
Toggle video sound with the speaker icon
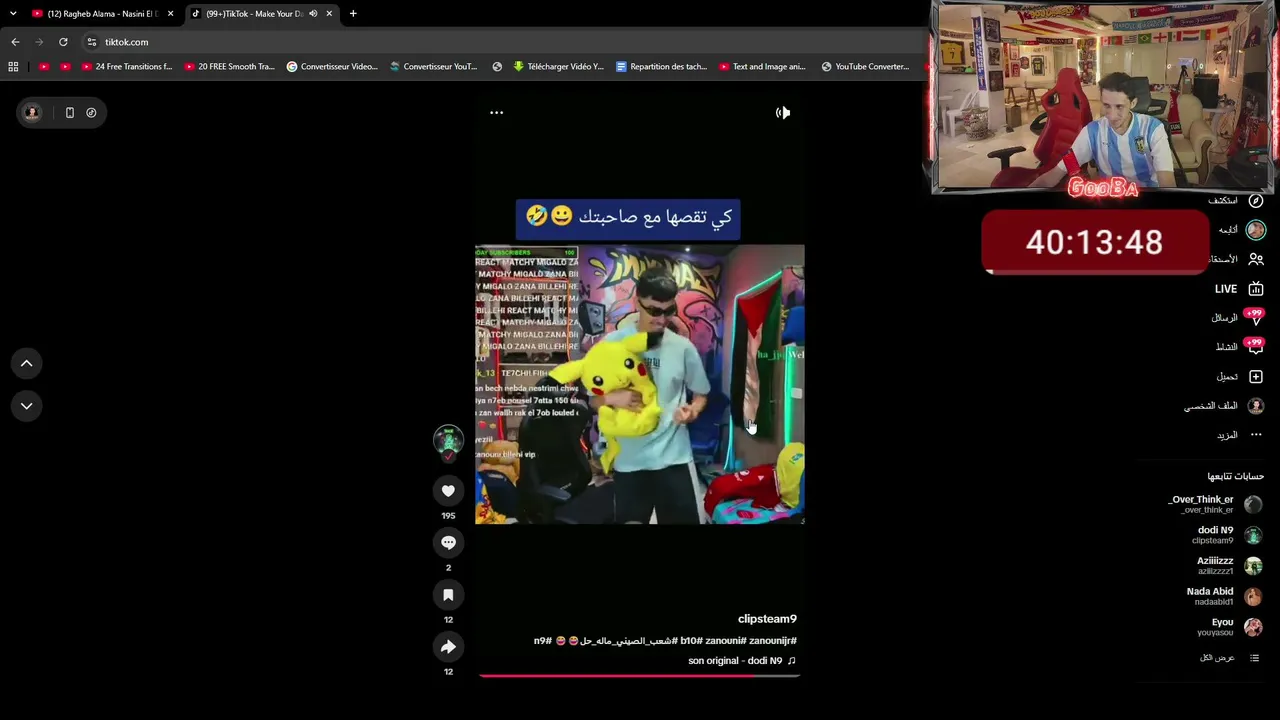(783, 113)
